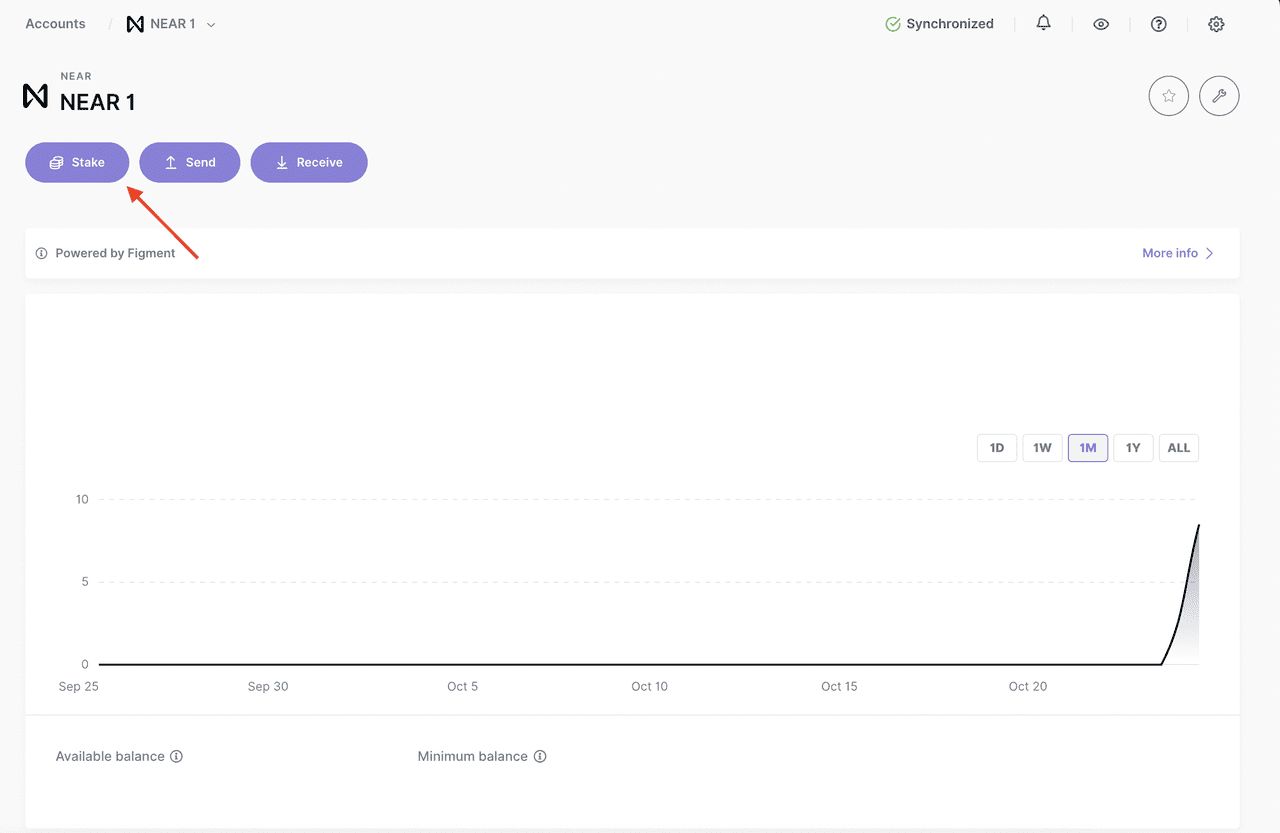
Task: Click the NEAR logo in breadcrumb
Action: pyautogui.click(x=135, y=24)
